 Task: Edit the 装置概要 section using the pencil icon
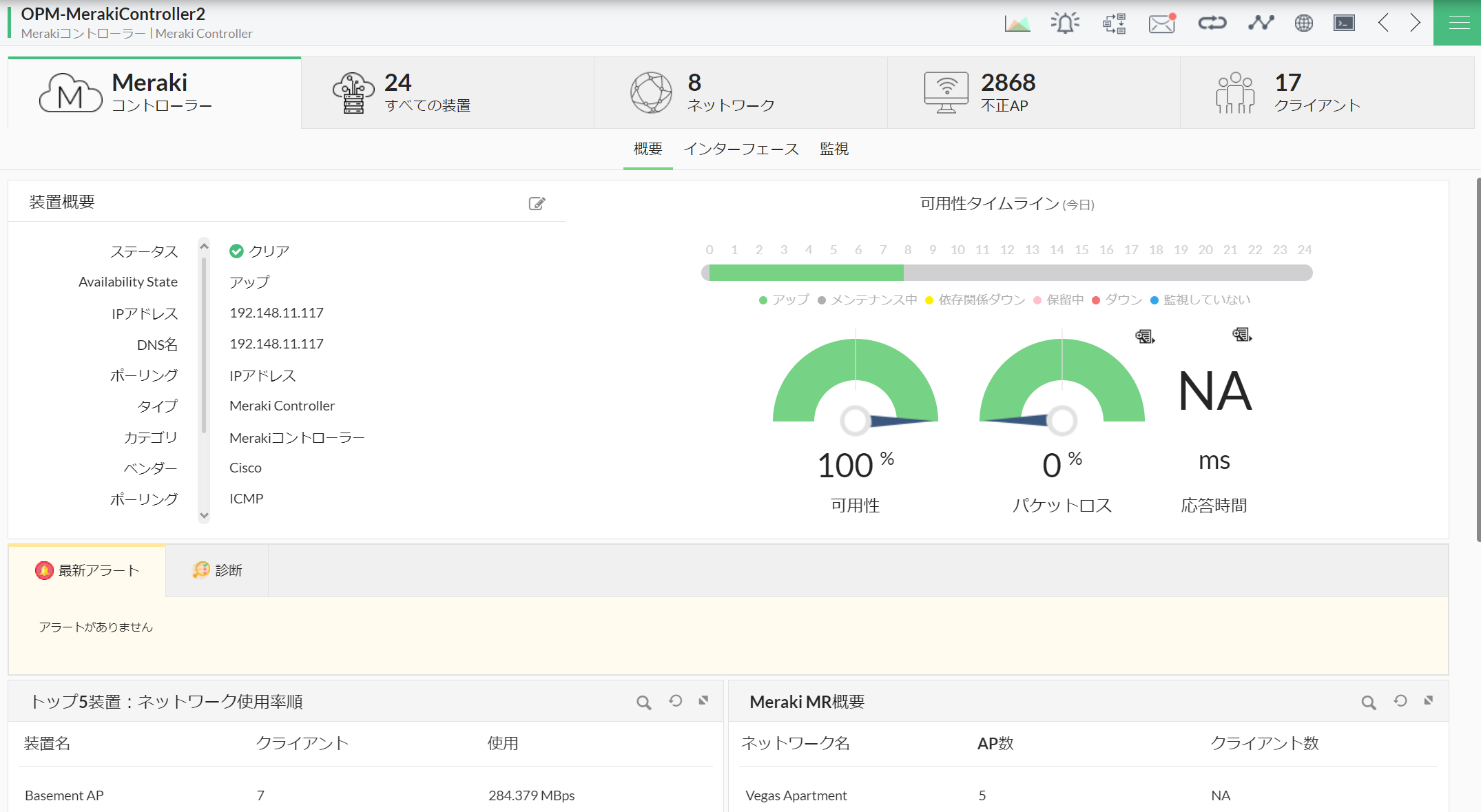click(538, 202)
